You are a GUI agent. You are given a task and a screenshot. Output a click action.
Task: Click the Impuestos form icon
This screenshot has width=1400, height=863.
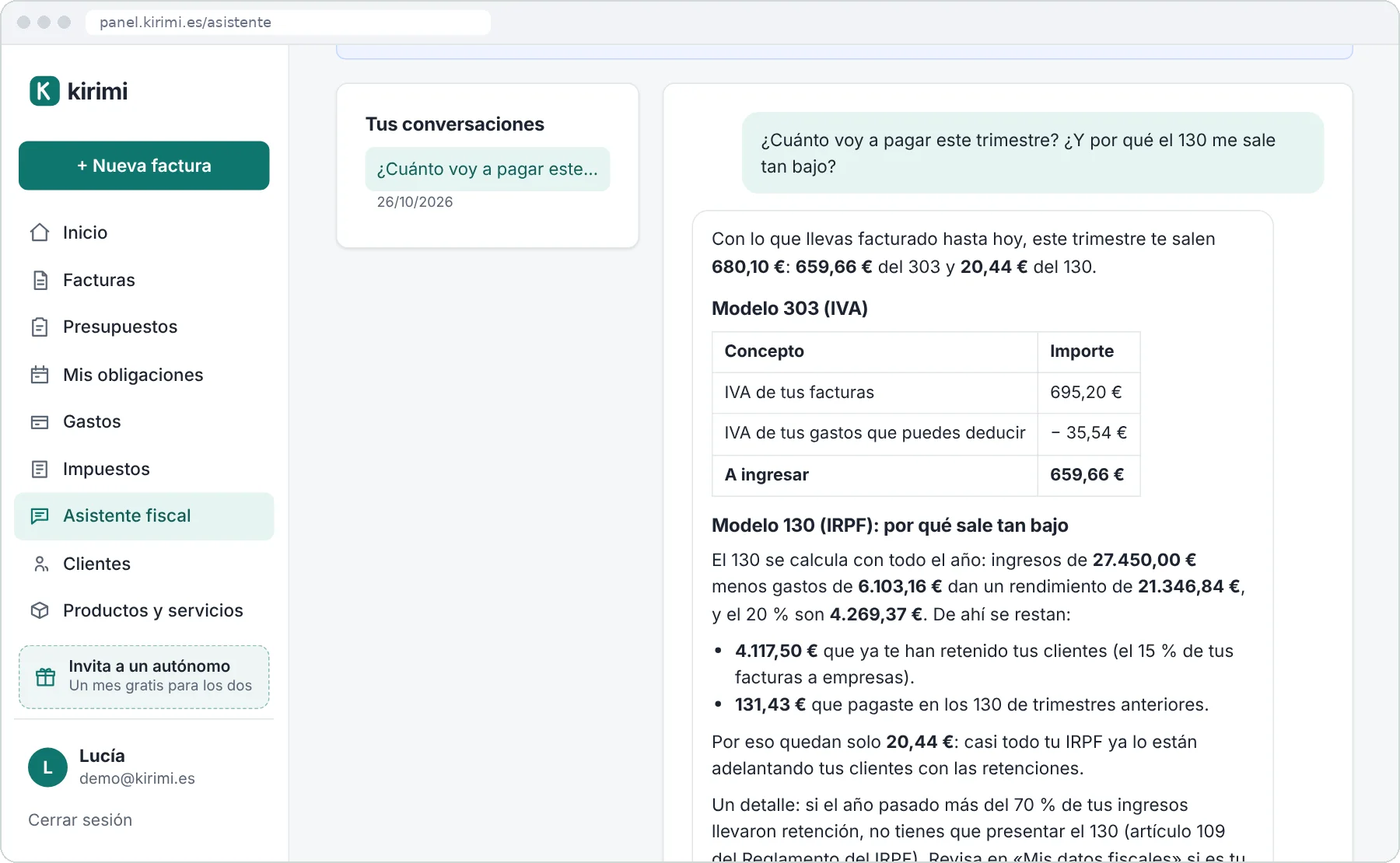[x=40, y=469]
